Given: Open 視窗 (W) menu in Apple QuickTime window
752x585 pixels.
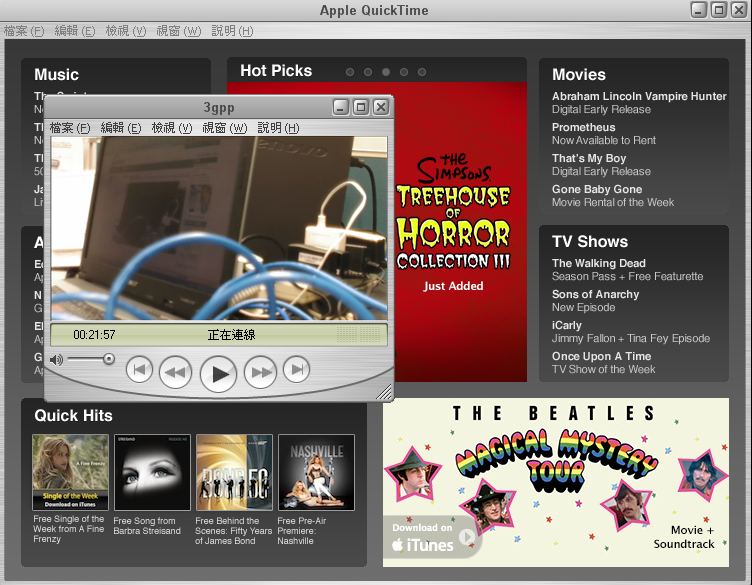Looking at the screenshot, I should [x=178, y=31].
